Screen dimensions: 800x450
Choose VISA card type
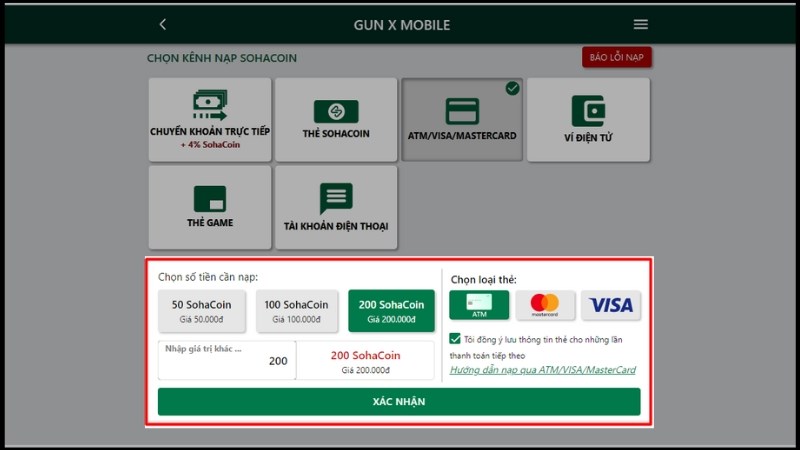611,305
